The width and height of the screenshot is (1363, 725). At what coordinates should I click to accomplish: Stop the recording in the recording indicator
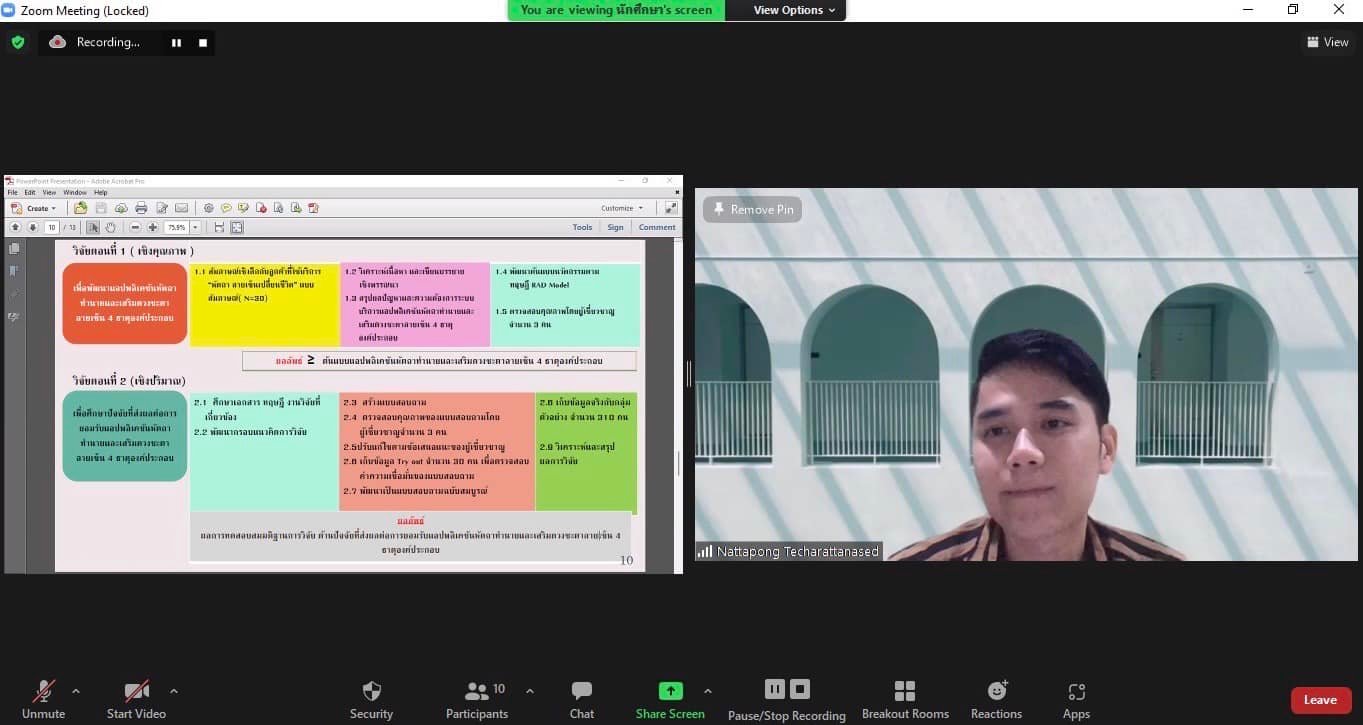(203, 43)
